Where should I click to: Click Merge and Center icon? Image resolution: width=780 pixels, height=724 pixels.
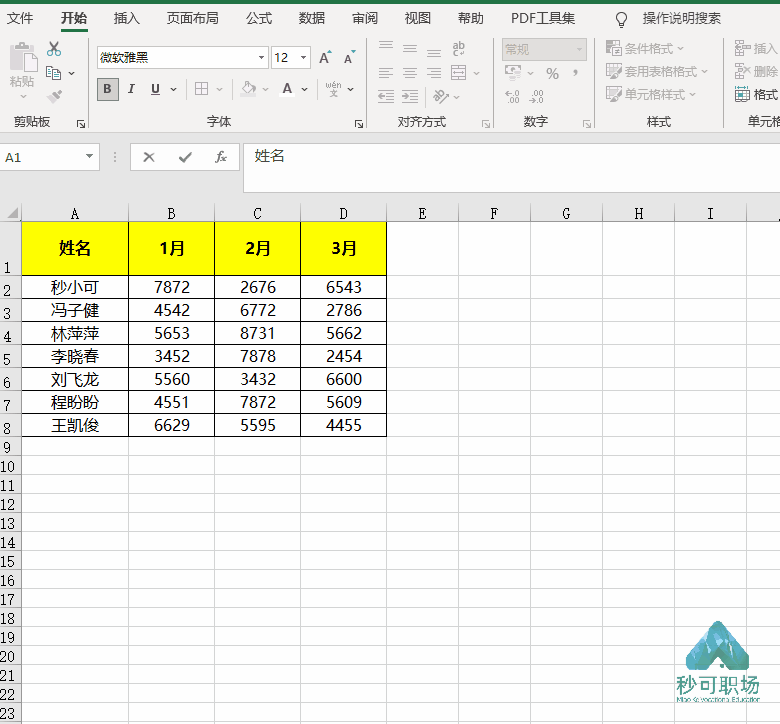click(x=459, y=73)
